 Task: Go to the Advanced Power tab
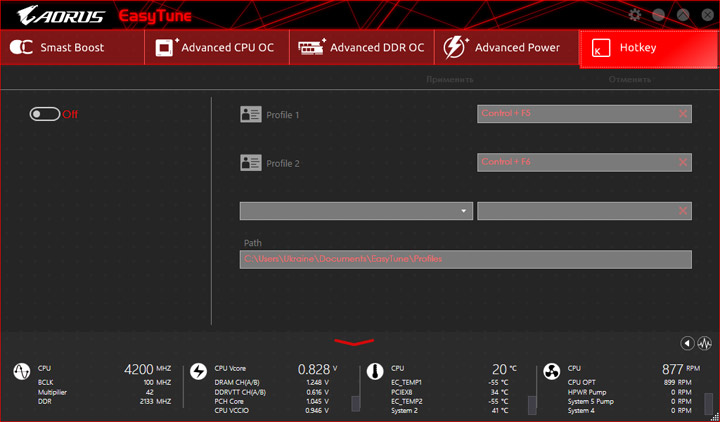(x=506, y=47)
